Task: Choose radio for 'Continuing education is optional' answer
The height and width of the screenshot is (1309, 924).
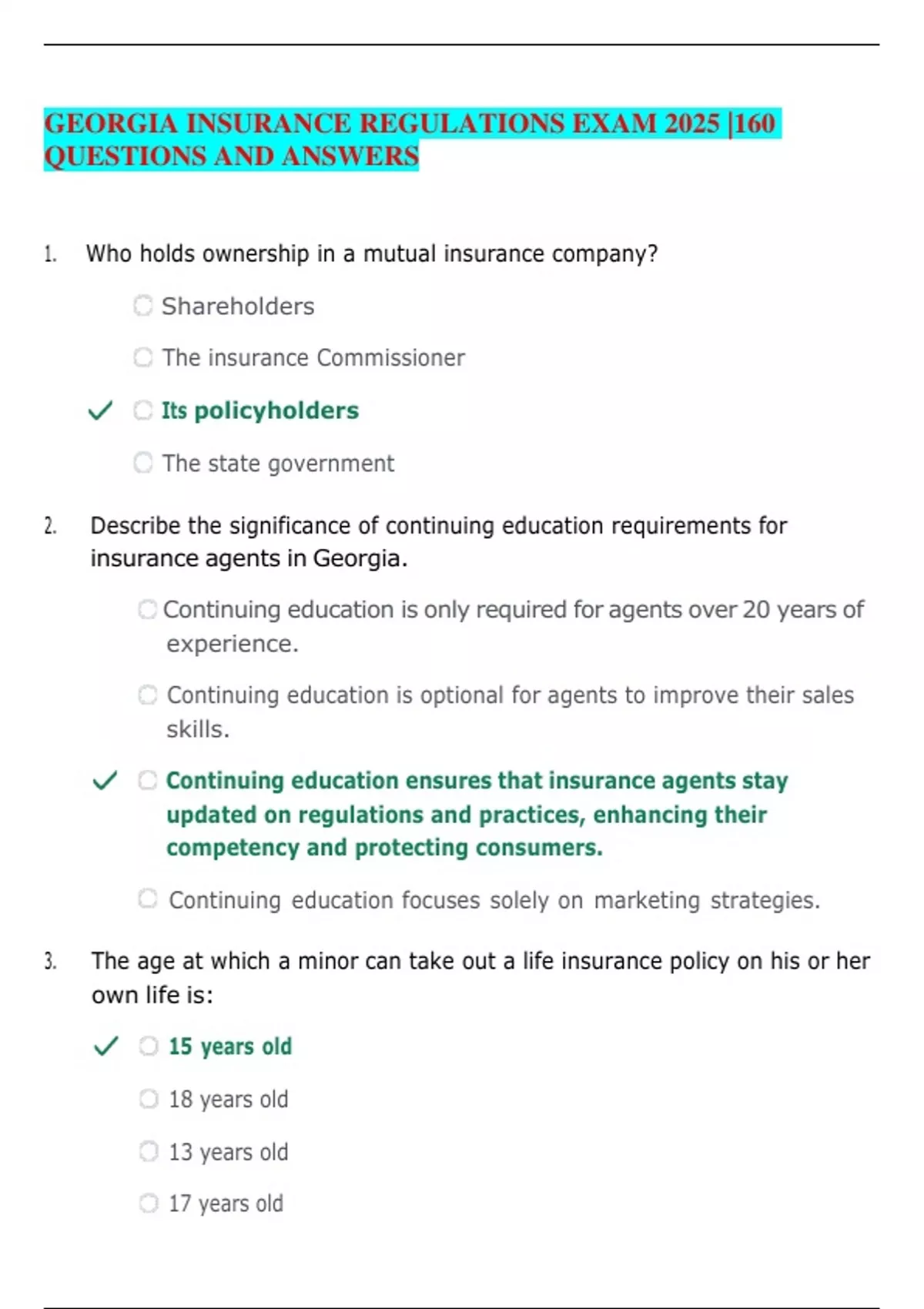Action: 147,695
